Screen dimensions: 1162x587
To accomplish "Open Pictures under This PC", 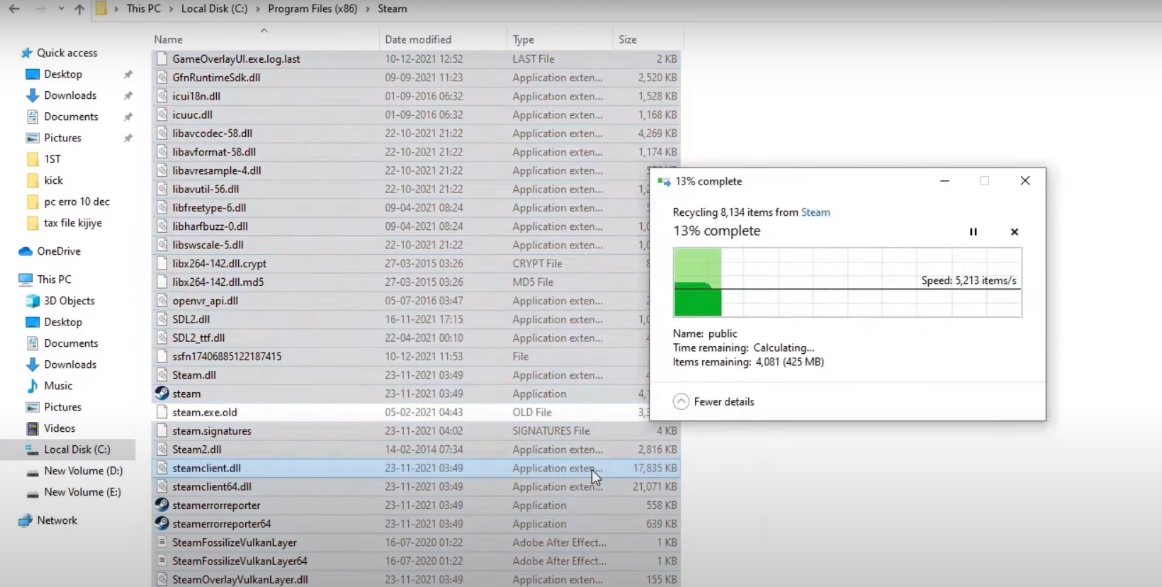I will 62,407.
